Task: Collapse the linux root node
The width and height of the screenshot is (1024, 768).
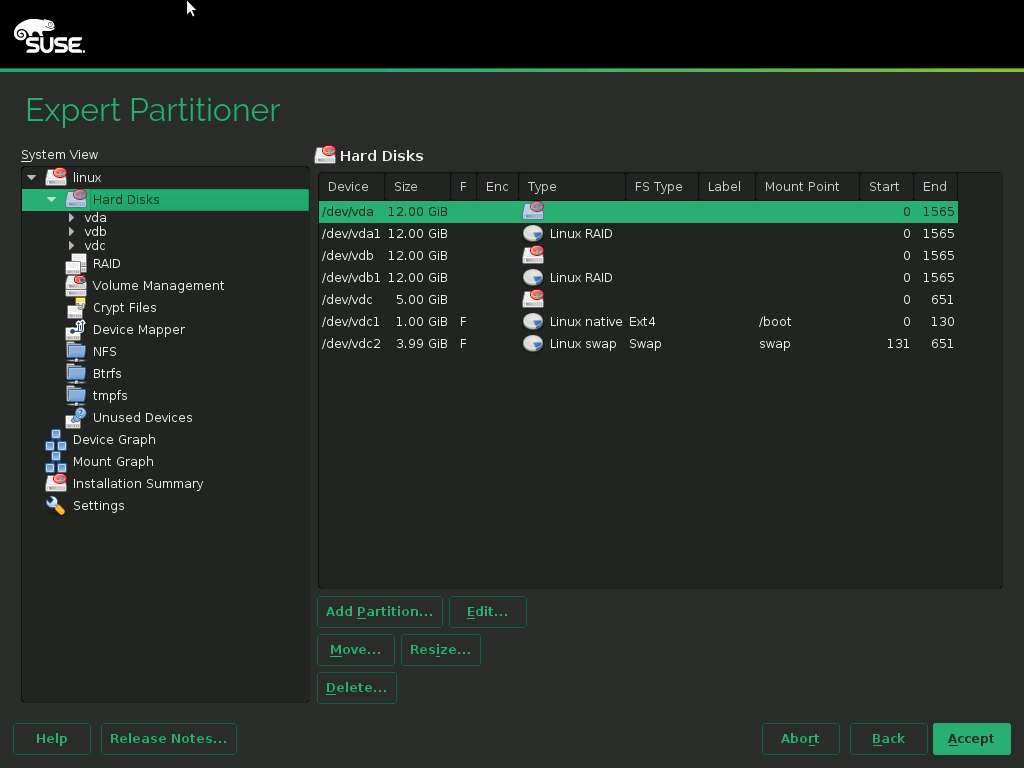Action: tap(32, 178)
